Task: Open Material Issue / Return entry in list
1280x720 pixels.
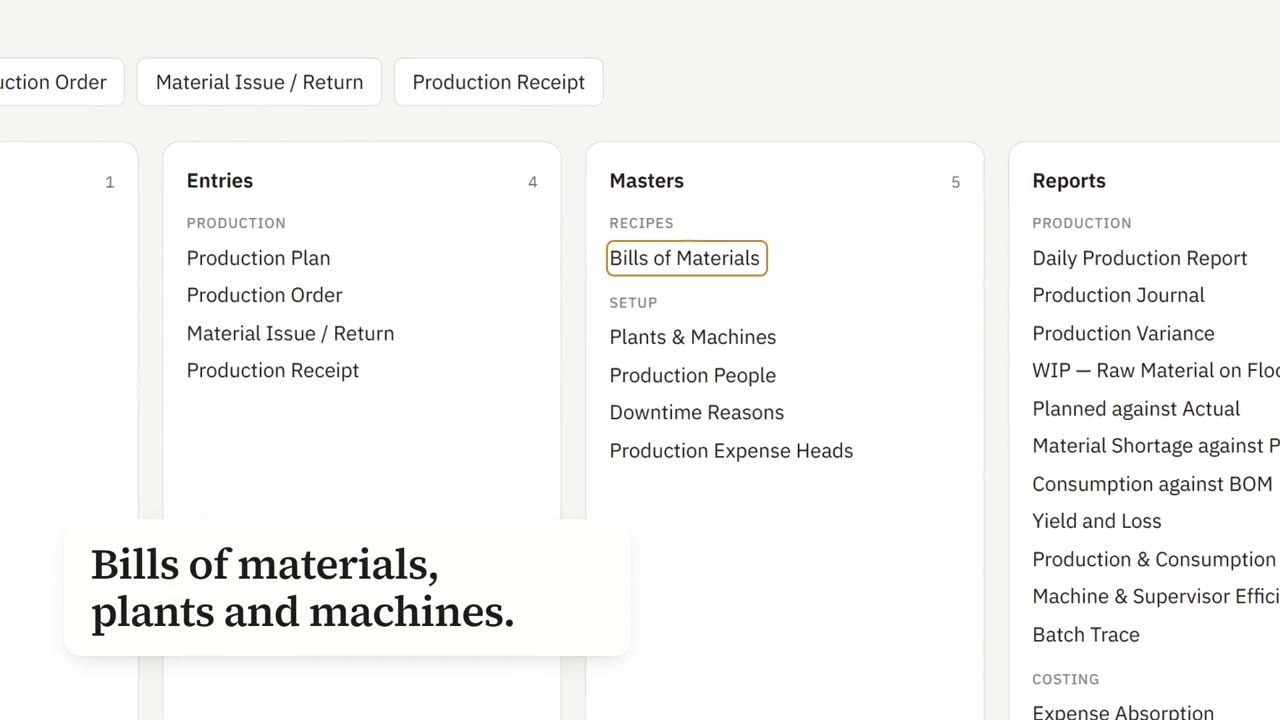Action: pyautogui.click(x=290, y=333)
